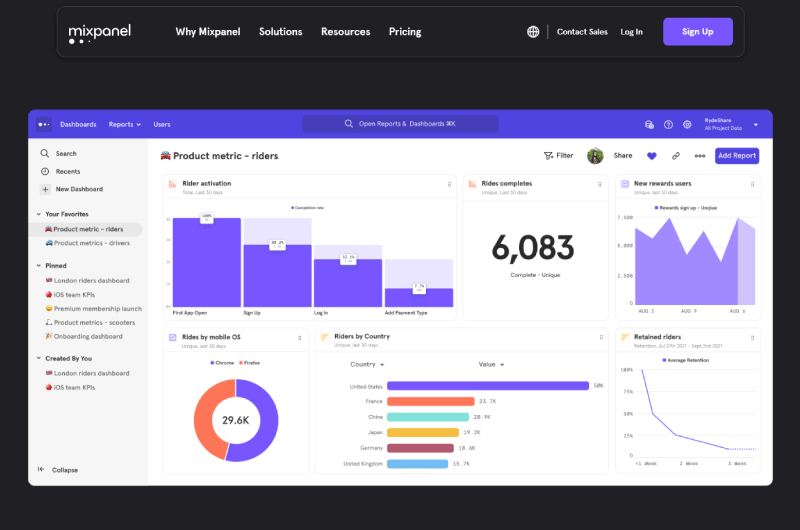This screenshot has height=530, width=800.
Task: Open the Resources menu
Action: [x=345, y=32]
